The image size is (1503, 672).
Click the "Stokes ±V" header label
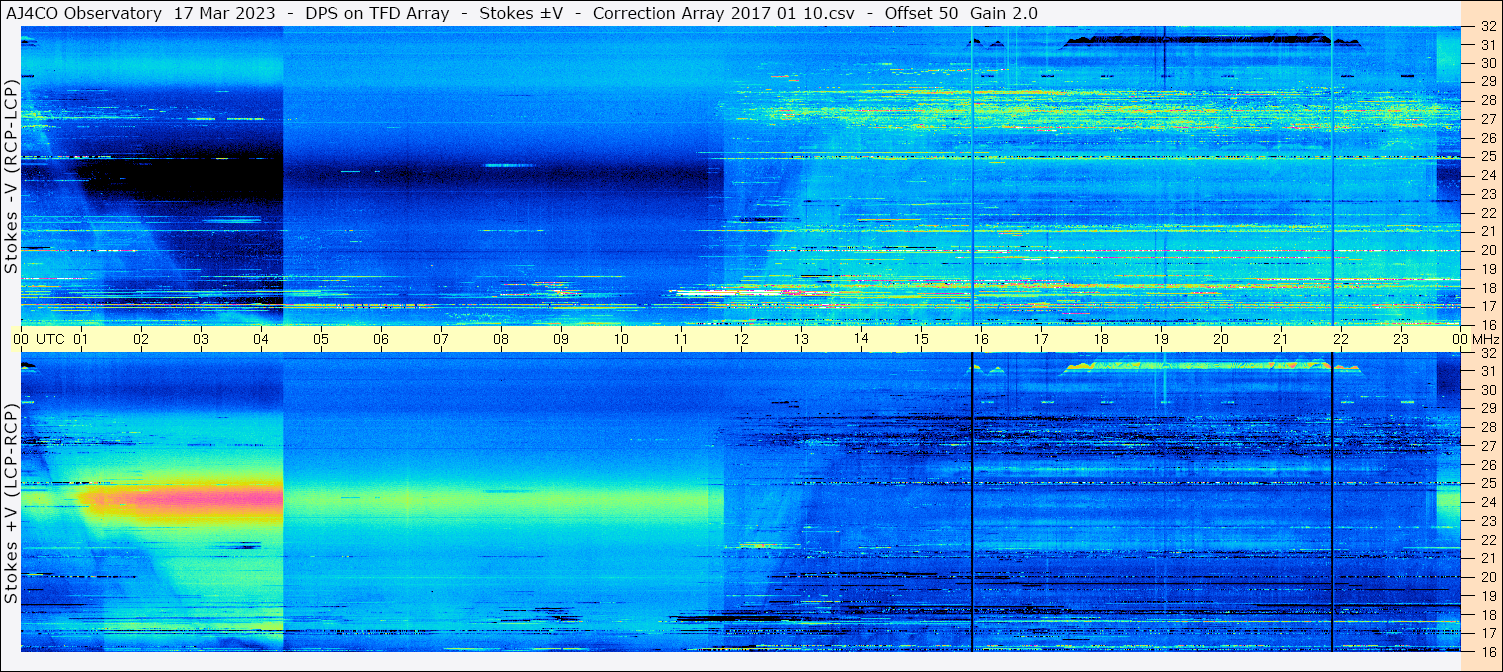[521, 13]
